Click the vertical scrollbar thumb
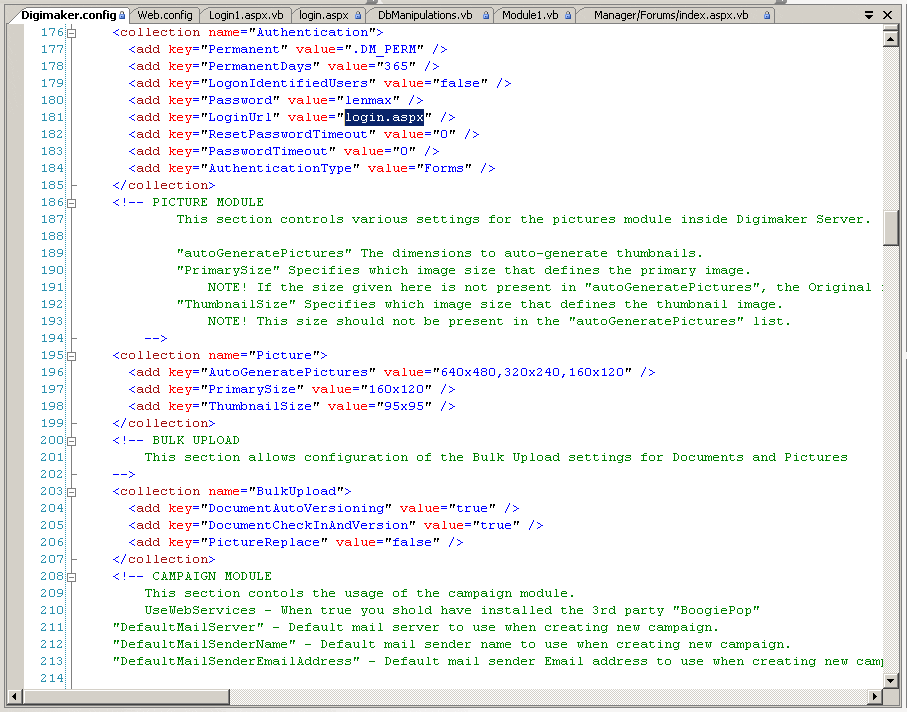This screenshot has width=907, height=712. (x=891, y=227)
